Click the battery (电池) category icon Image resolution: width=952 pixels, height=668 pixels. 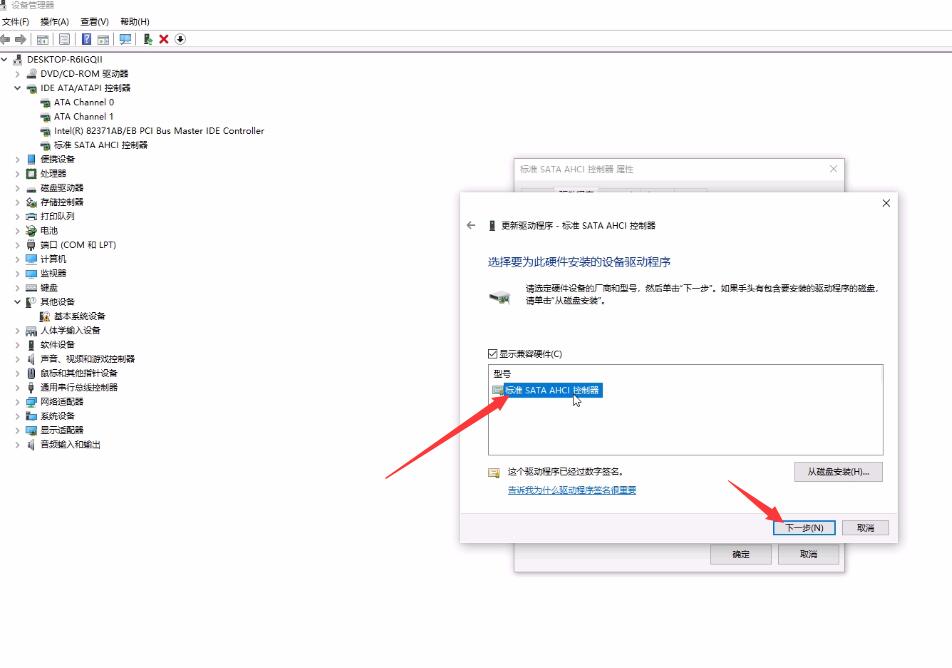pos(32,231)
